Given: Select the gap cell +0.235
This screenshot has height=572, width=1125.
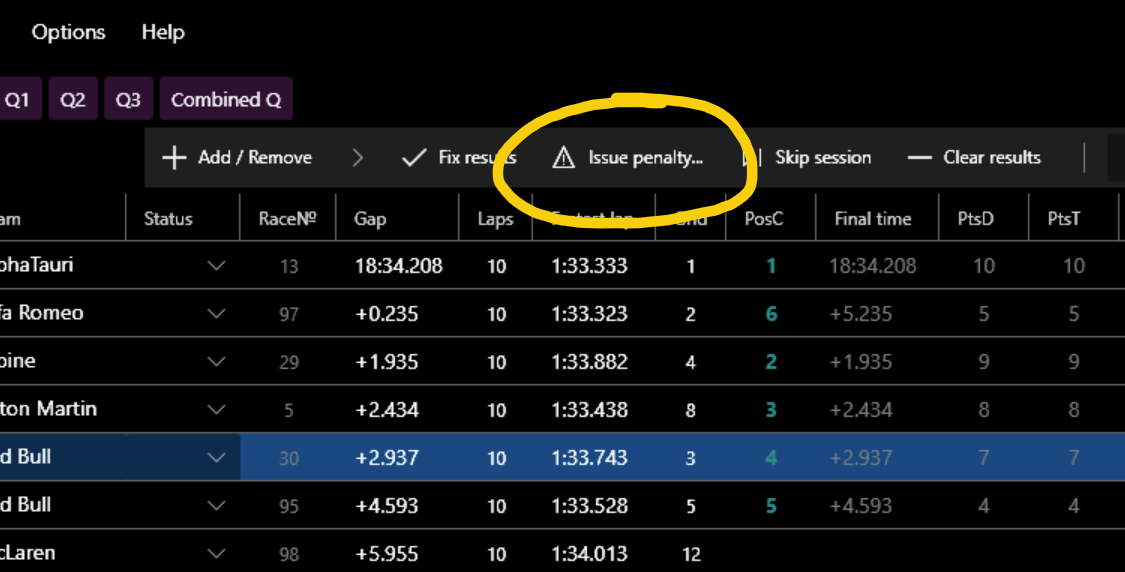Looking at the screenshot, I should pyautogui.click(x=387, y=314).
